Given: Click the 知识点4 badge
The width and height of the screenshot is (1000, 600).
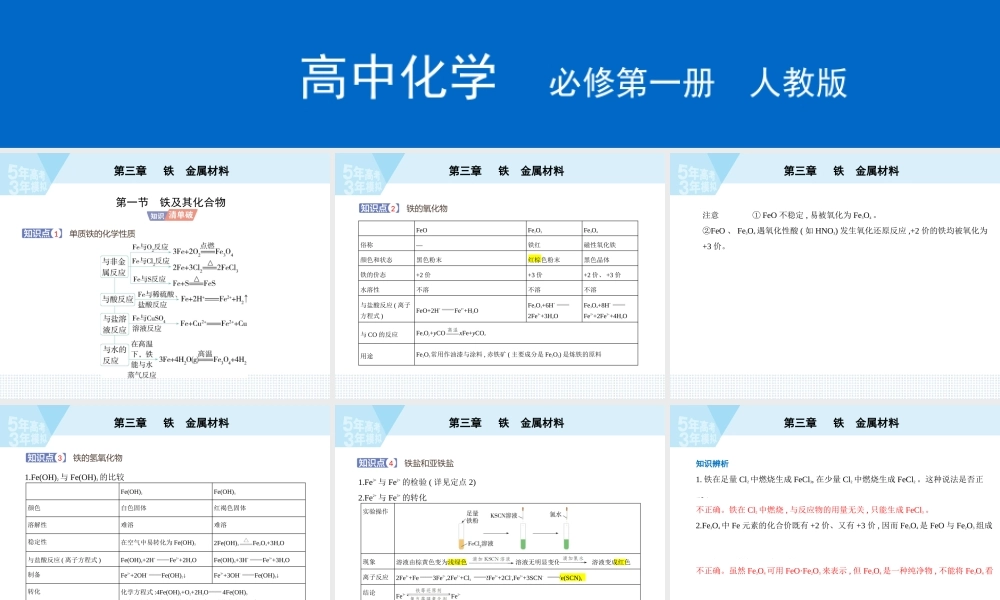Looking at the screenshot, I should 377,463.
